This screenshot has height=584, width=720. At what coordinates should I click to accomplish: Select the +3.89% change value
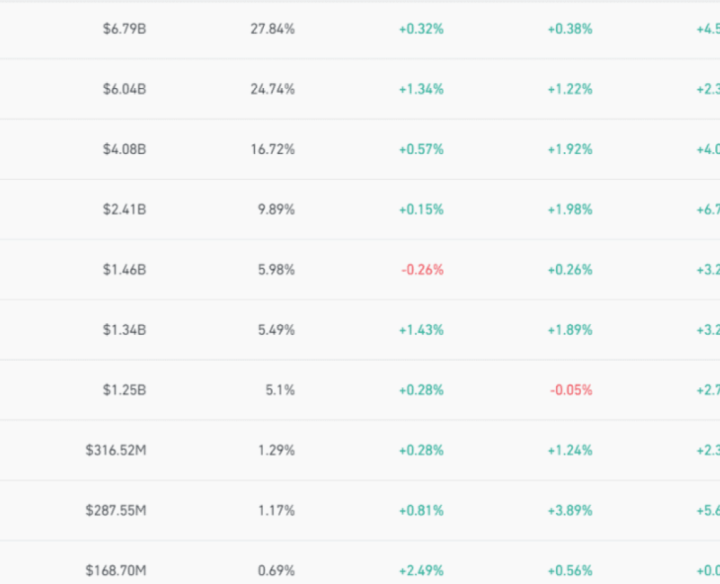point(570,510)
